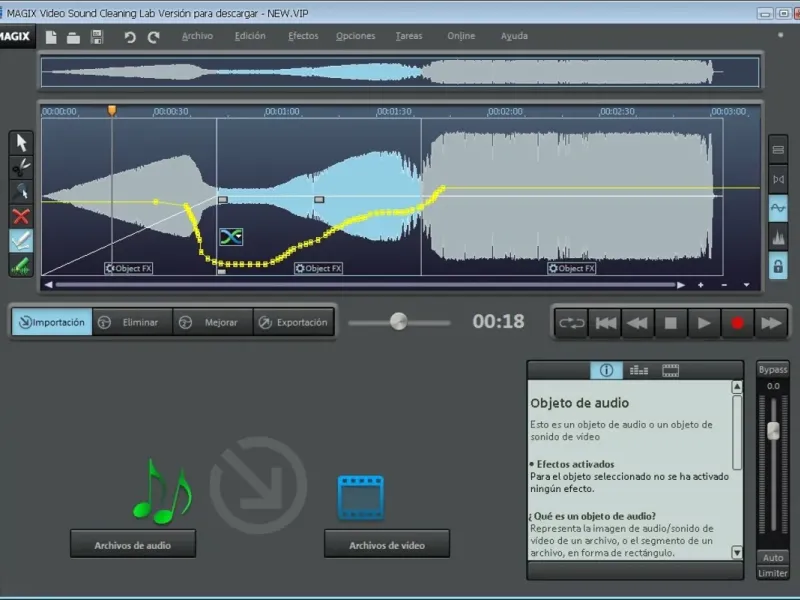800x600 pixels.
Task: Click the Archivos de audio button
Action: point(133,544)
